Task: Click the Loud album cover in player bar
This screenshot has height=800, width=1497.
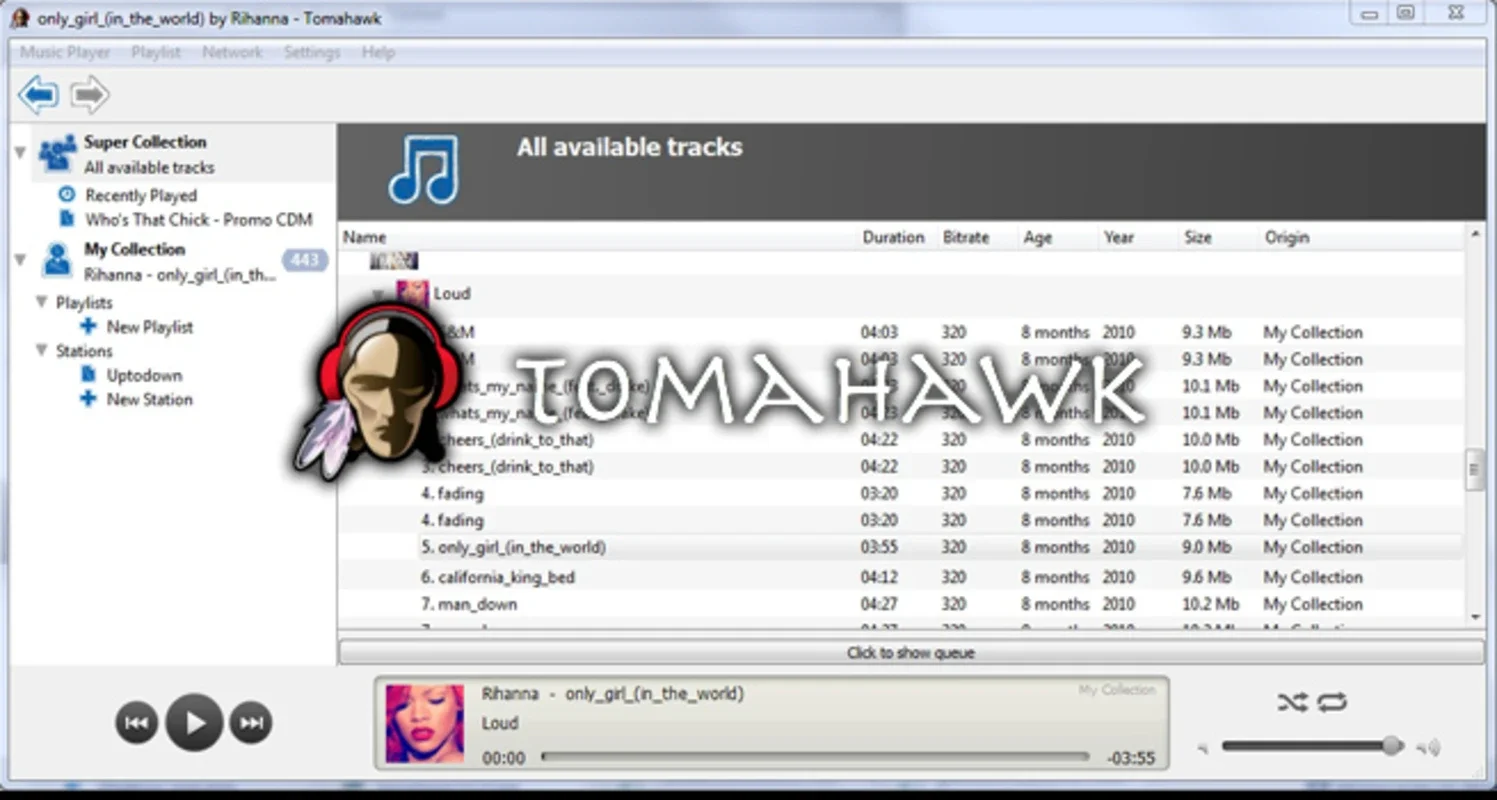Action: click(x=425, y=723)
